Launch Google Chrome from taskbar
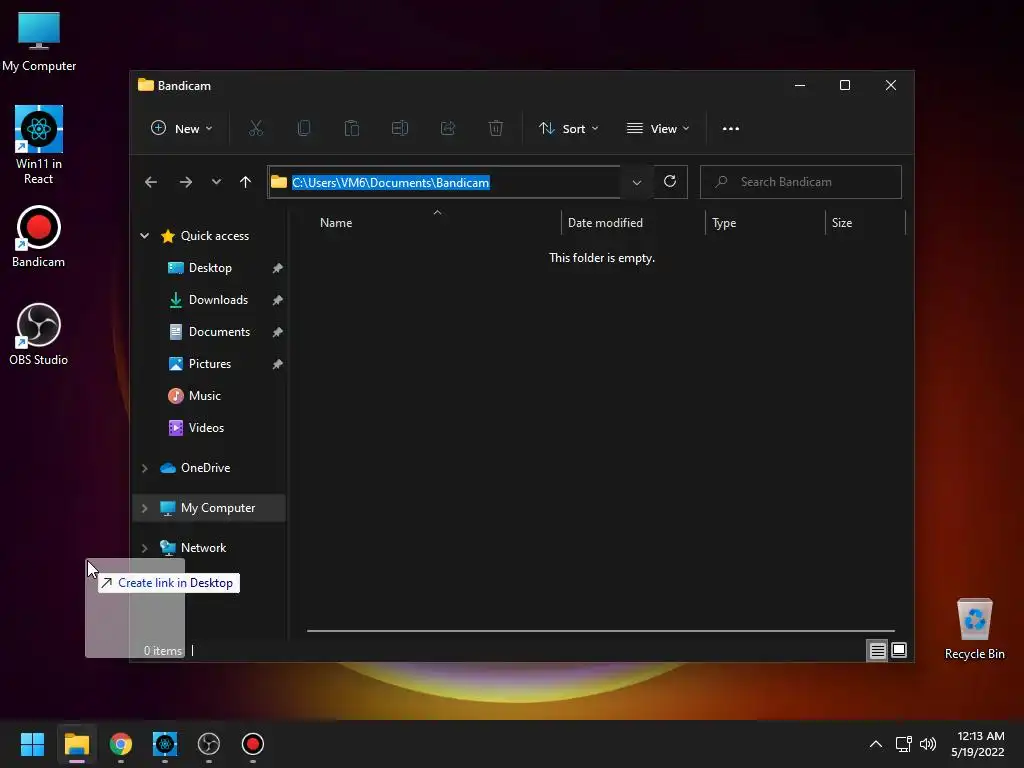The image size is (1024, 768). [x=121, y=744]
